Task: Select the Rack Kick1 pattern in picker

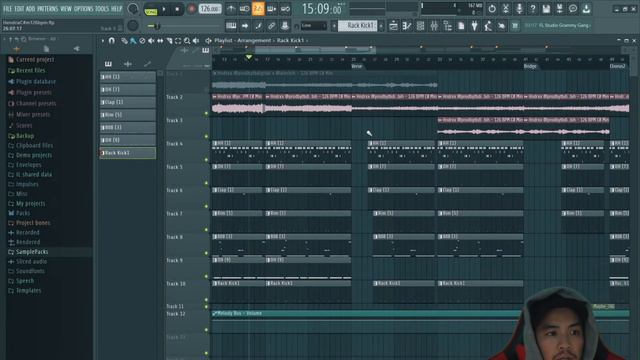Action: tap(128, 153)
